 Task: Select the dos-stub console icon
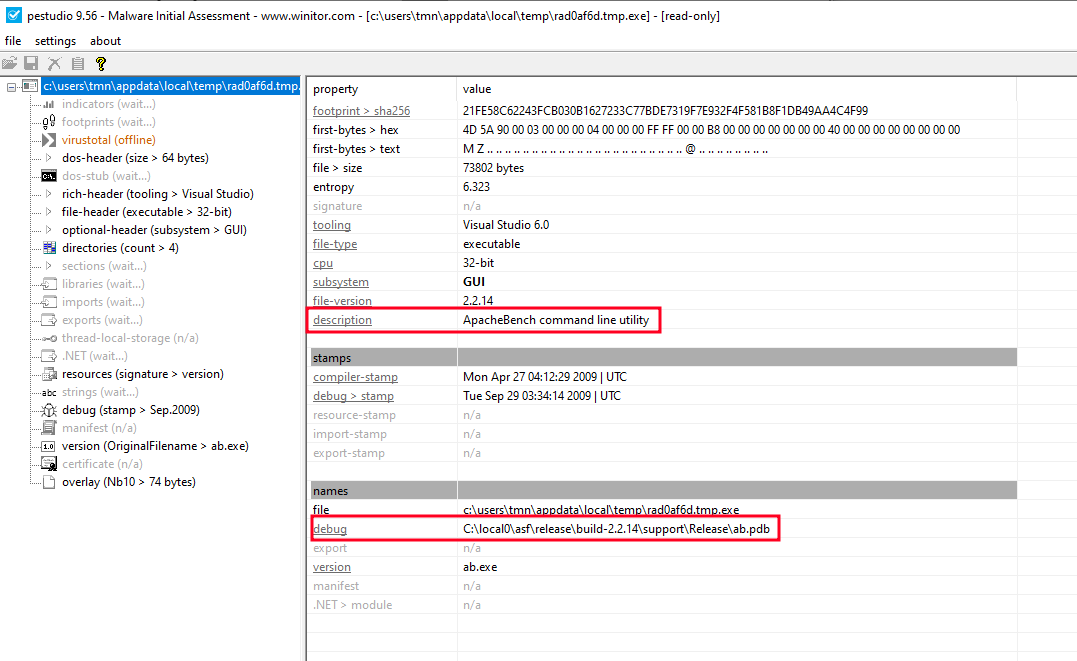point(47,175)
